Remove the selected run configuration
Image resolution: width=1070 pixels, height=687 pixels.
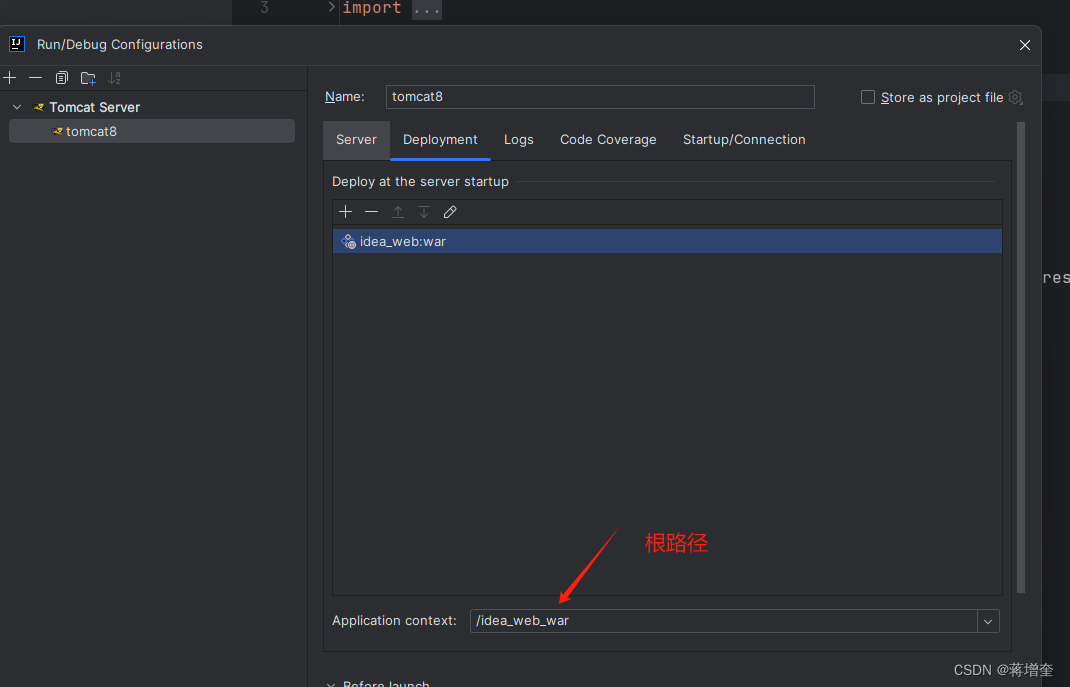(35, 78)
